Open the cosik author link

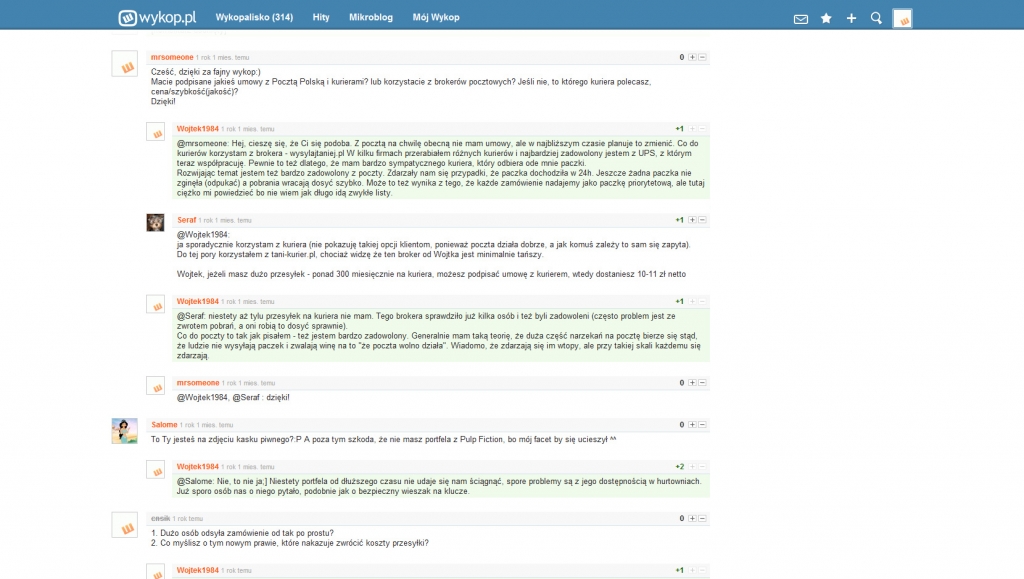160,518
